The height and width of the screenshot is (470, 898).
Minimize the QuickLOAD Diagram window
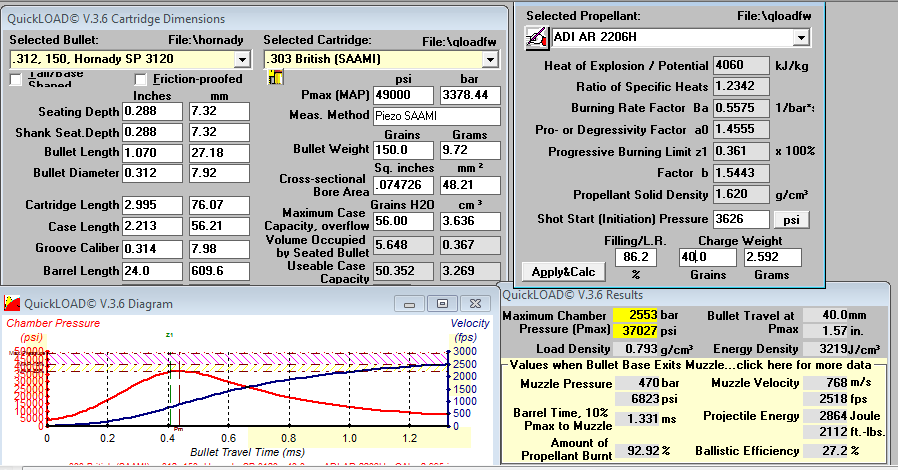409,303
